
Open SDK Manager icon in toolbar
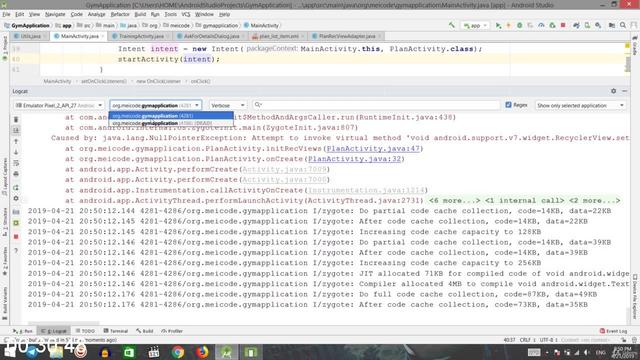click(x=598, y=25)
